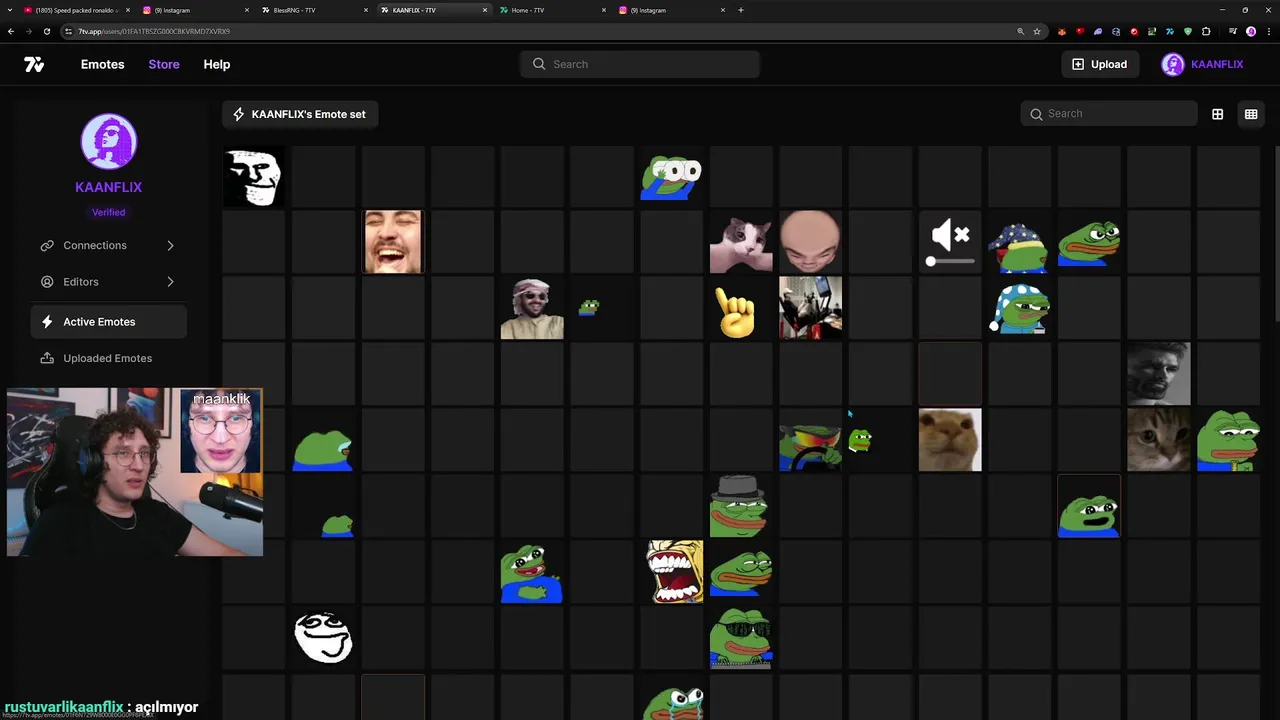Open the man in white headdress emote
Viewport: 1280px width, 720px height.
coord(532,309)
